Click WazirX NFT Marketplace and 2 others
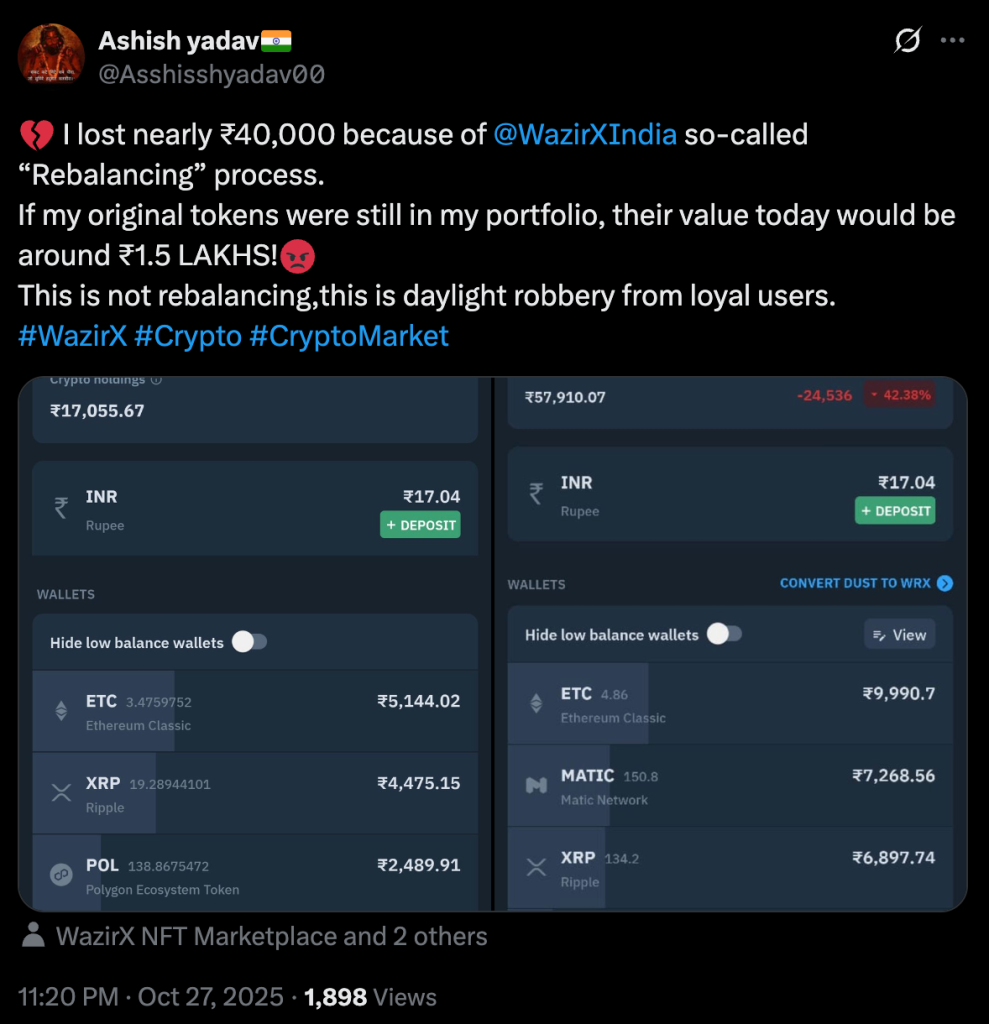Image resolution: width=989 pixels, height=1024 pixels. (x=271, y=936)
